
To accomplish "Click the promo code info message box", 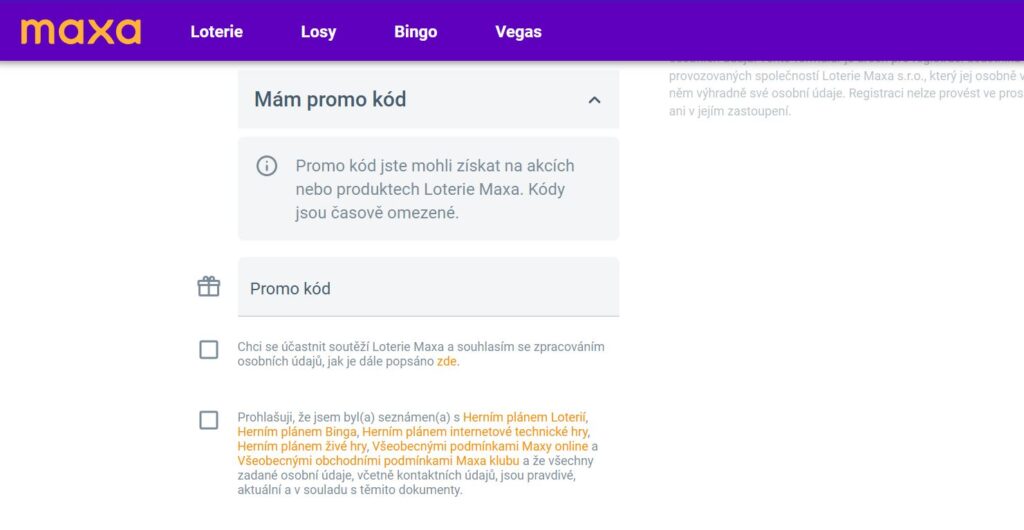I will coord(428,189).
